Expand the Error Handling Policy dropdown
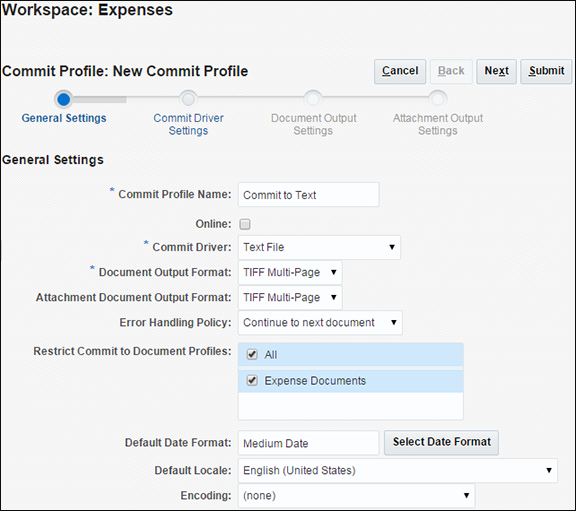 pyautogui.click(x=320, y=323)
